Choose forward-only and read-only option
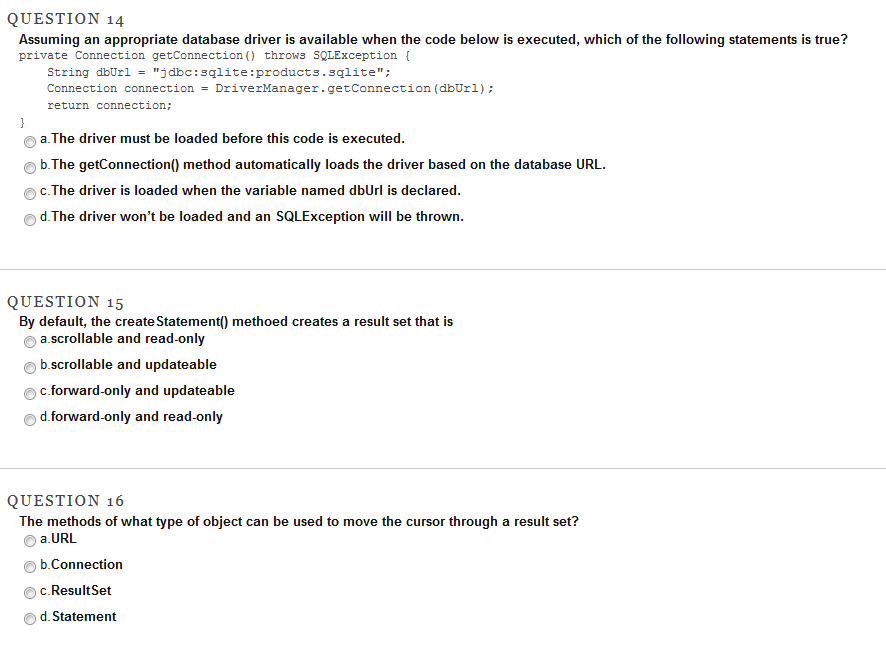 (x=30, y=419)
